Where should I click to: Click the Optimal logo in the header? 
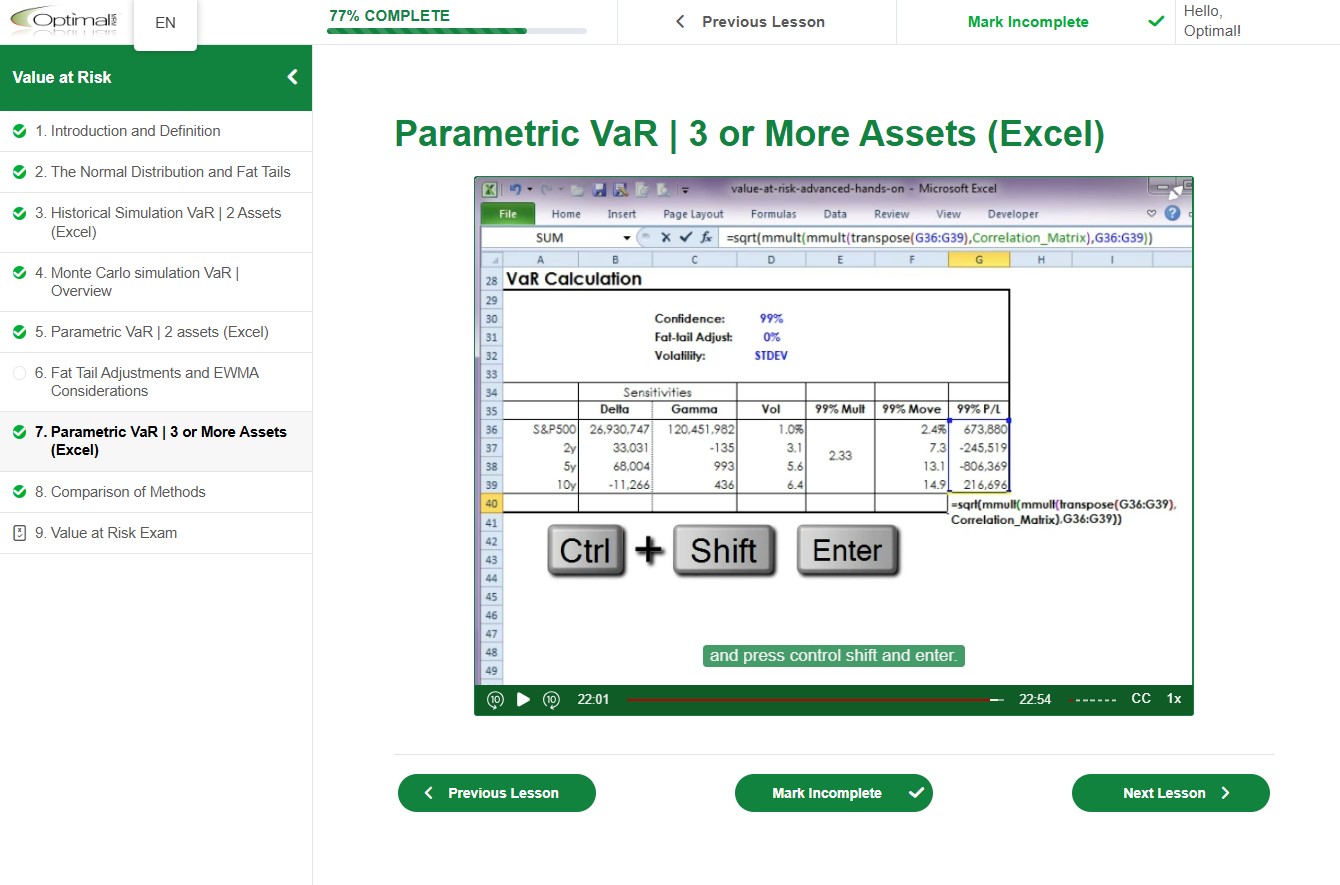coord(63,22)
